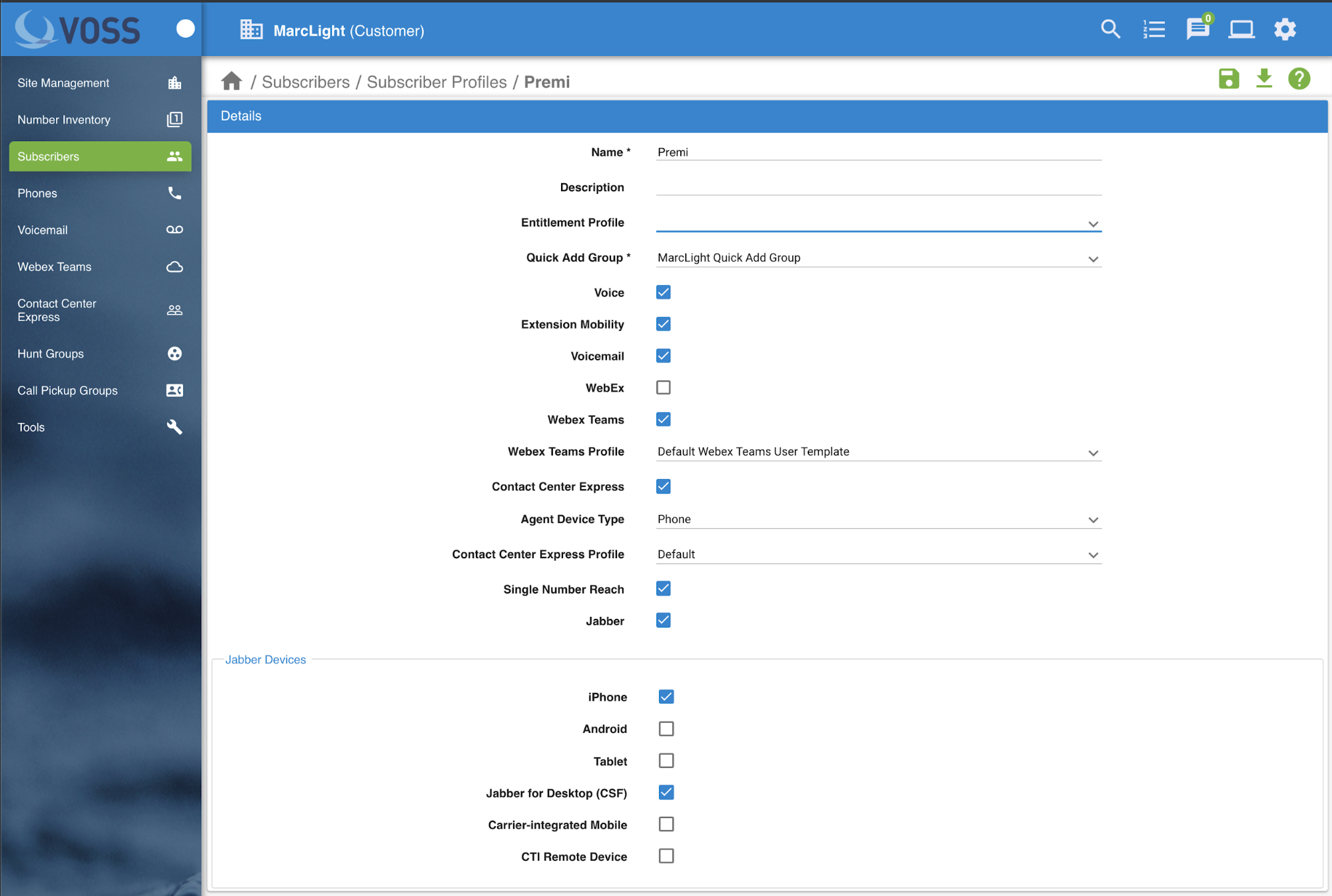Go to home via the house icon
Image resolution: width=1332 pixels, height=896 pixels.
tap(232, 81)
